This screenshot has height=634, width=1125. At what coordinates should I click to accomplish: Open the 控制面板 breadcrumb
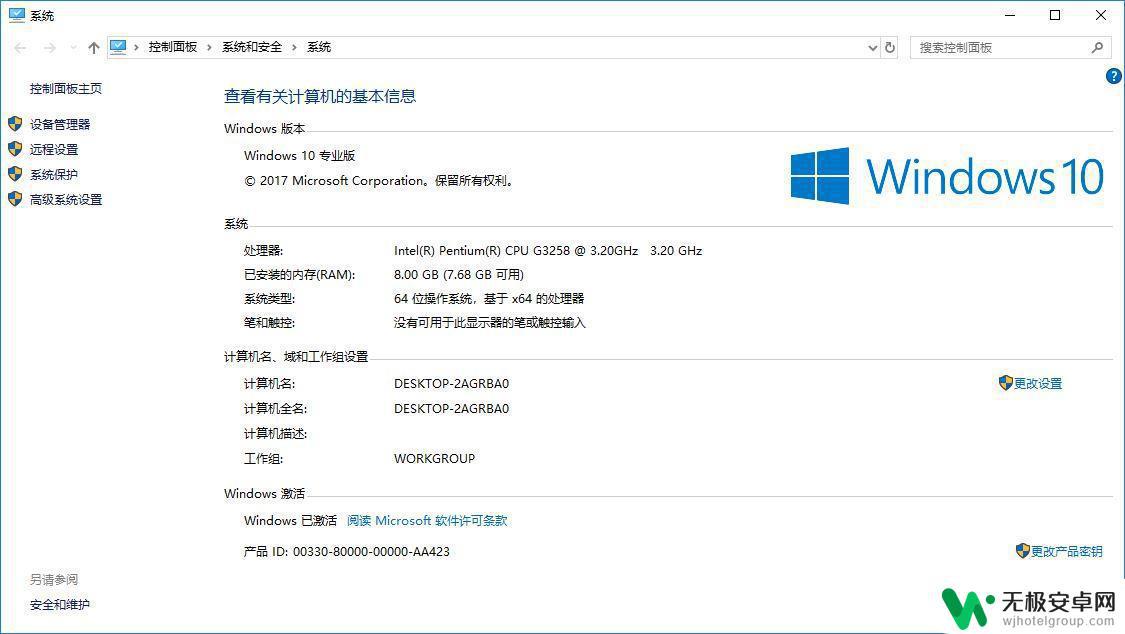tap(173, 47)
